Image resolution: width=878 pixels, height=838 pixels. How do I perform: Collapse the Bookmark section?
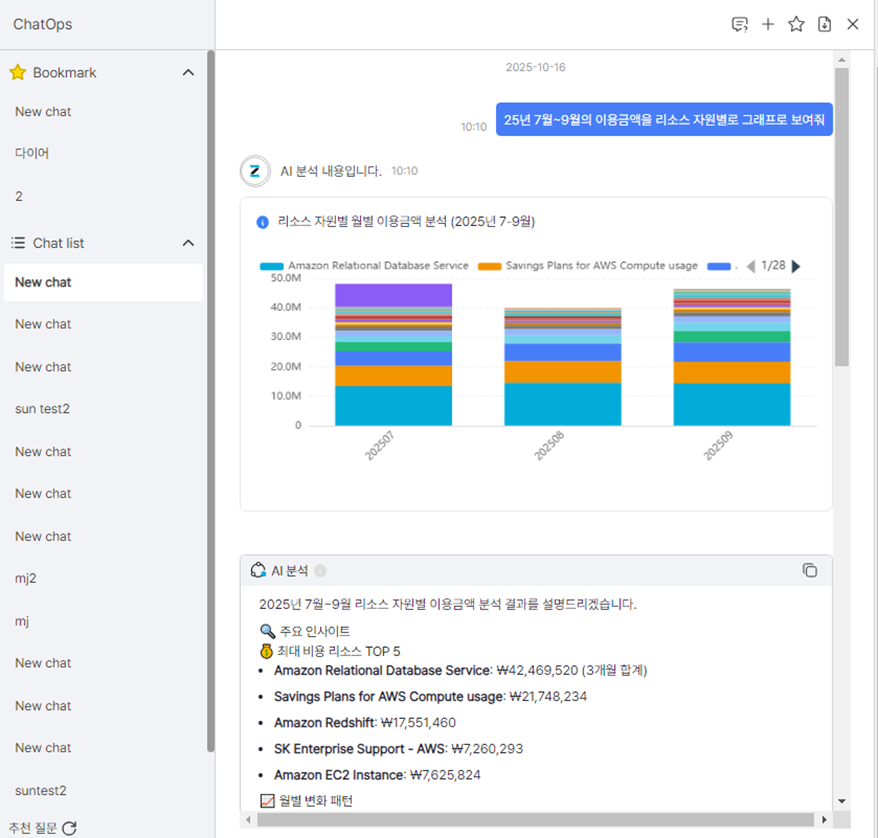tap(188, 73)
